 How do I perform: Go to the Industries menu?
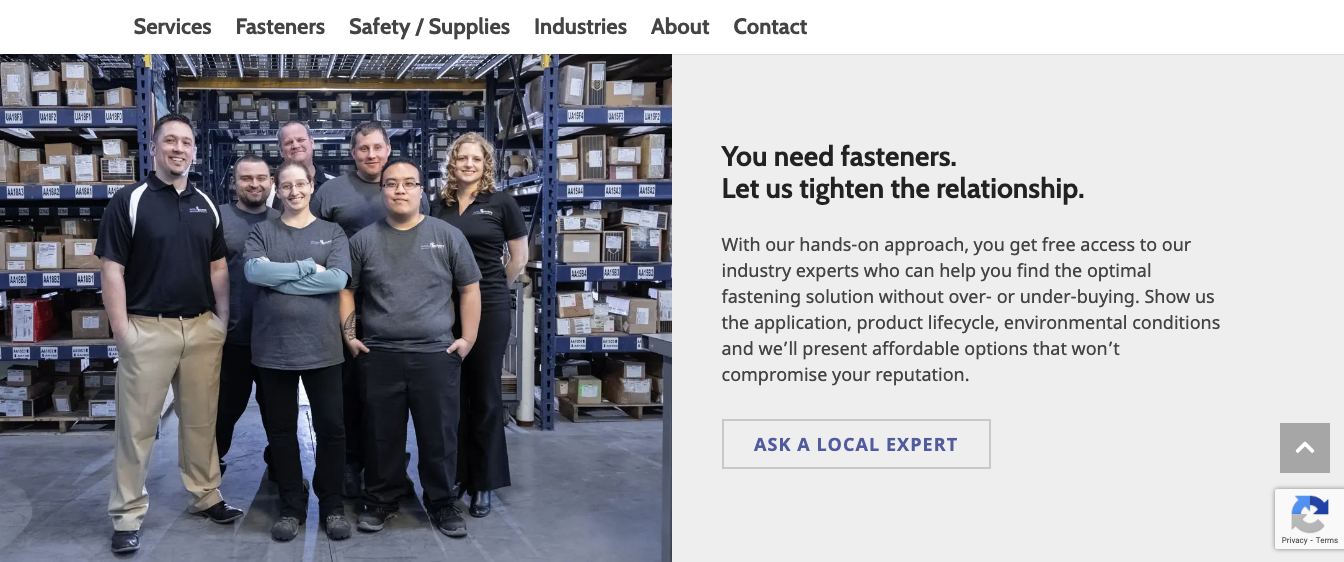point(580,27)
